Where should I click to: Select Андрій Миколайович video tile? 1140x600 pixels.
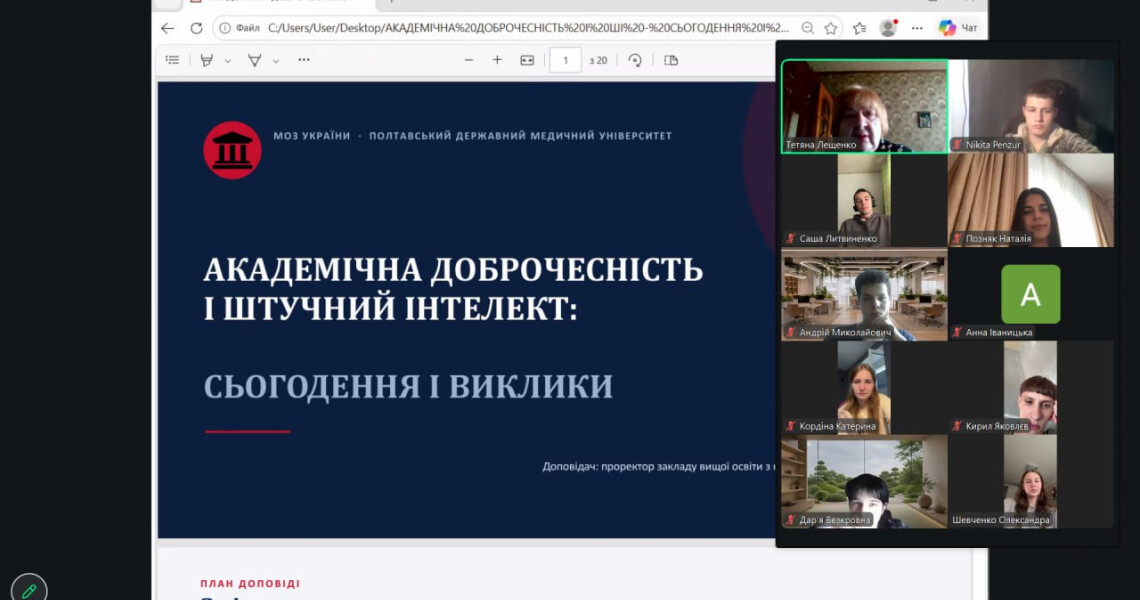tap(864, 294)
